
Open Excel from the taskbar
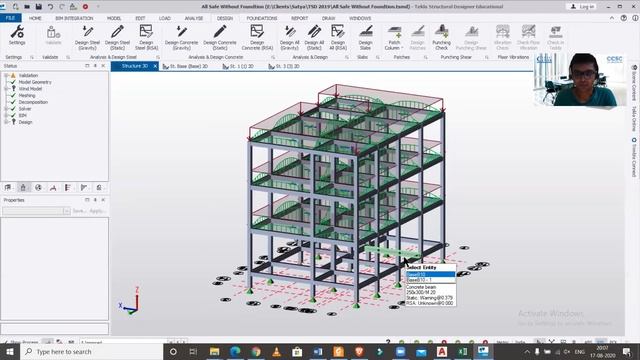(462, 352)
